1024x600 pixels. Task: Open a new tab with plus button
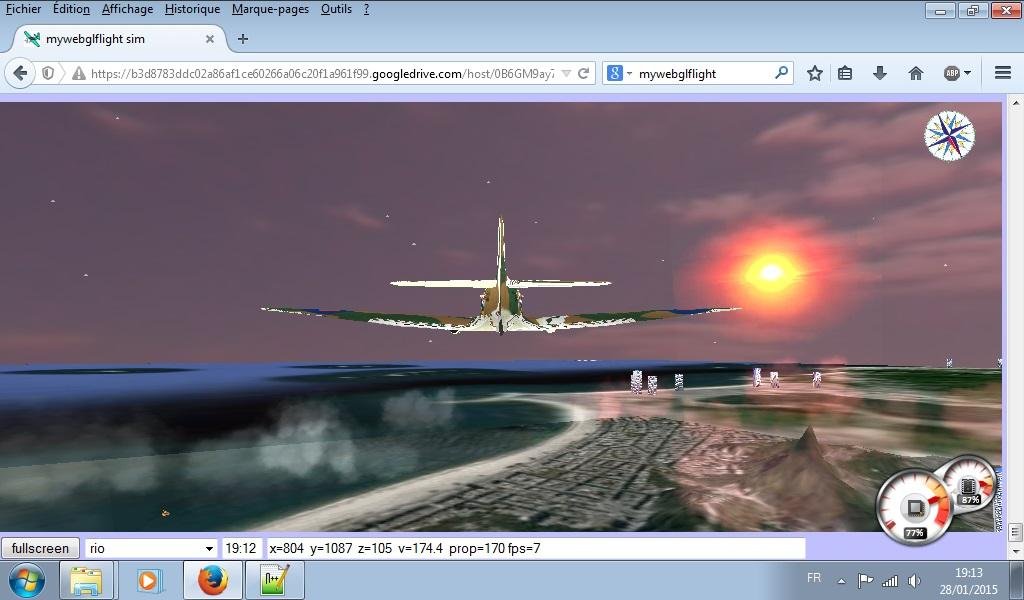pyautogui.click(x=243, y=39)
